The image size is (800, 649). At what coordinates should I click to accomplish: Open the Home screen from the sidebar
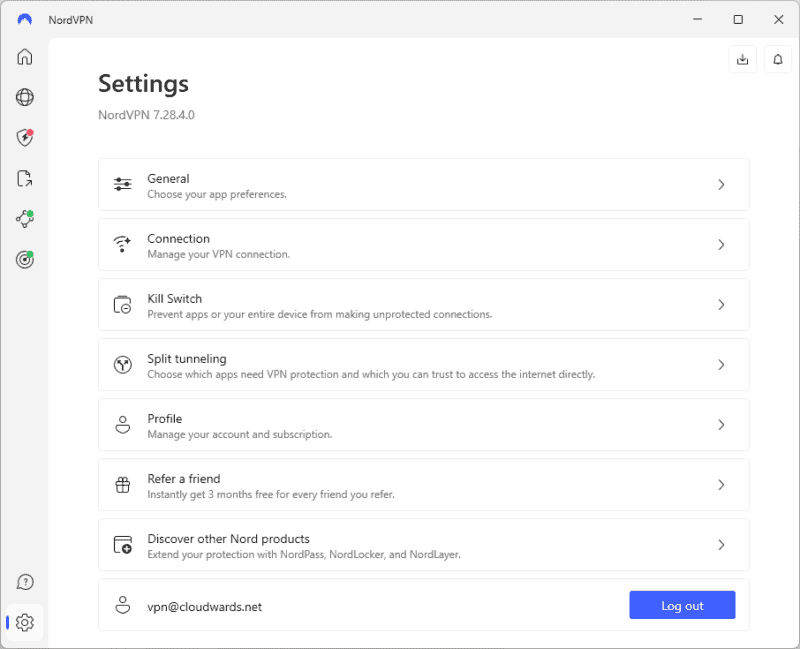(24, 56)
